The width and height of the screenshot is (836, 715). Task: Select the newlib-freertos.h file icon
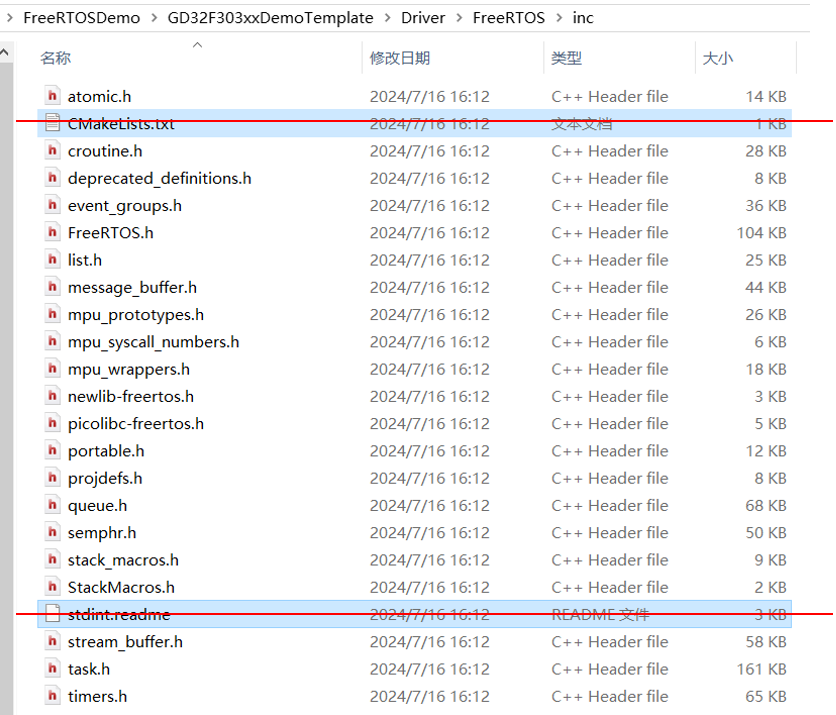click(x=52, y=396)
